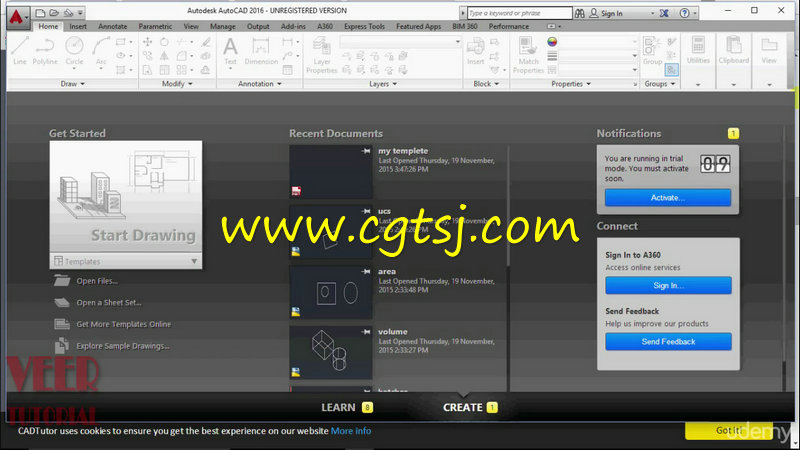Click the Recent Documents scrollbar

[x=508, y=206]
